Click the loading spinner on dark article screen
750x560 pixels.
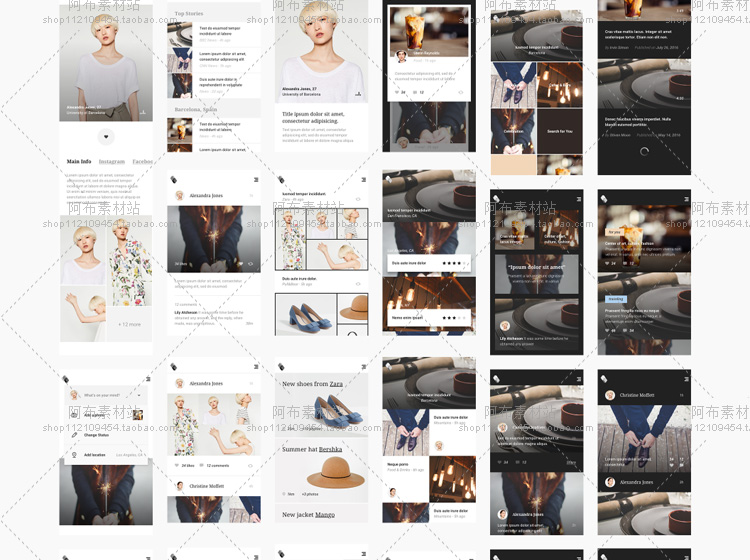click(644, 152)
